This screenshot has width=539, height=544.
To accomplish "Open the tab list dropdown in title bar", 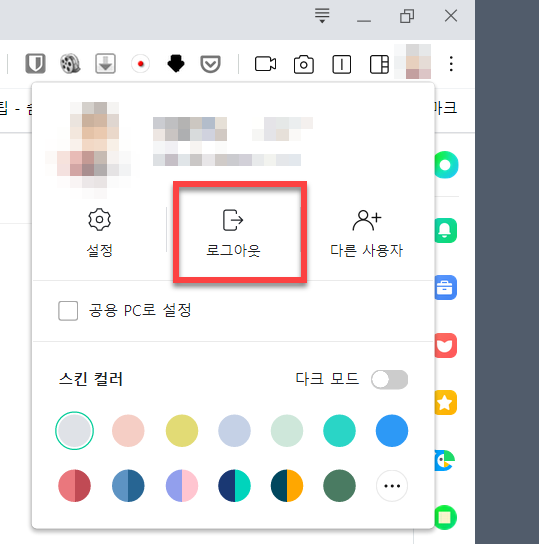I will (322, 16).
